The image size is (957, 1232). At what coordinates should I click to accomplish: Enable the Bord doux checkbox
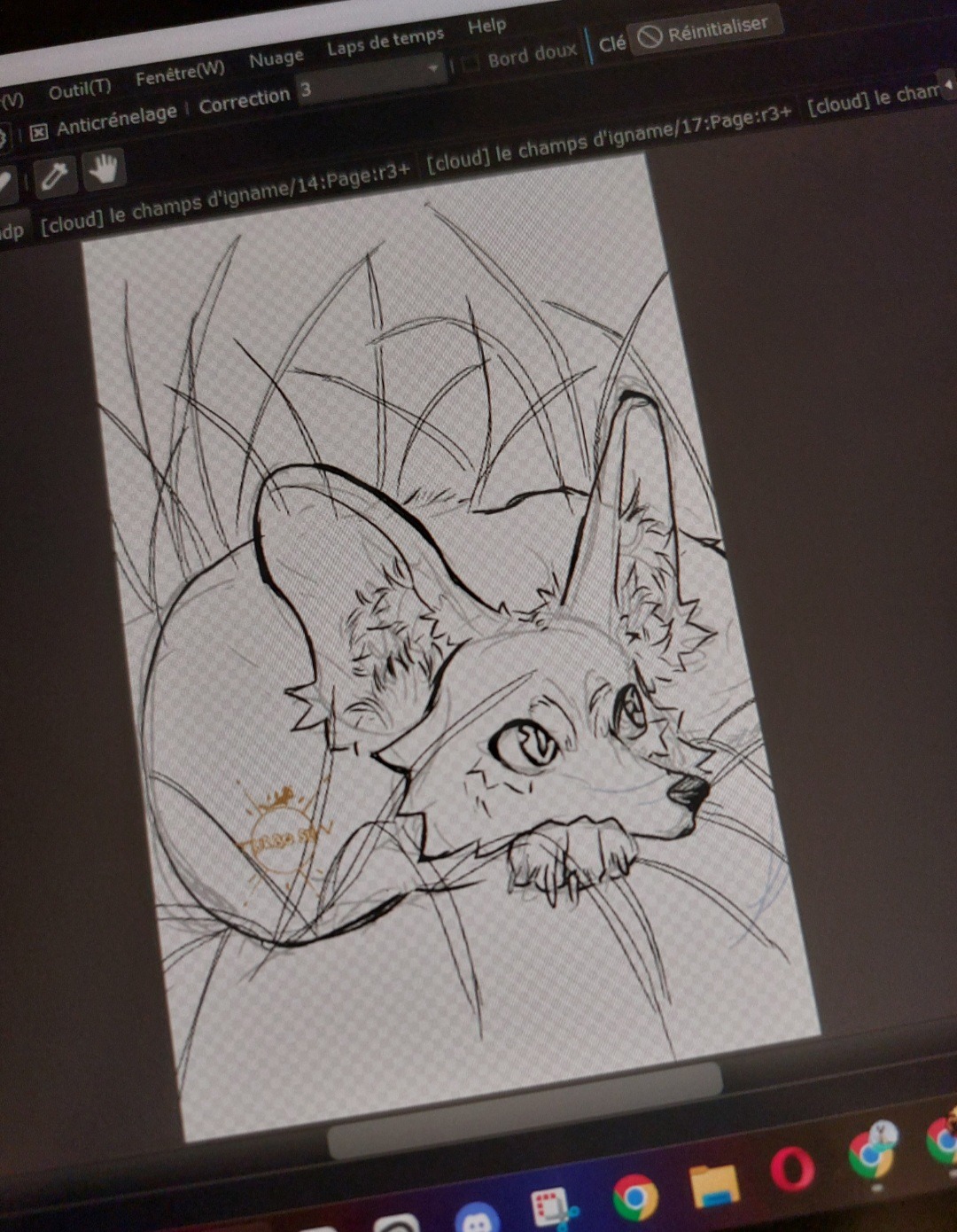point(470,61)
